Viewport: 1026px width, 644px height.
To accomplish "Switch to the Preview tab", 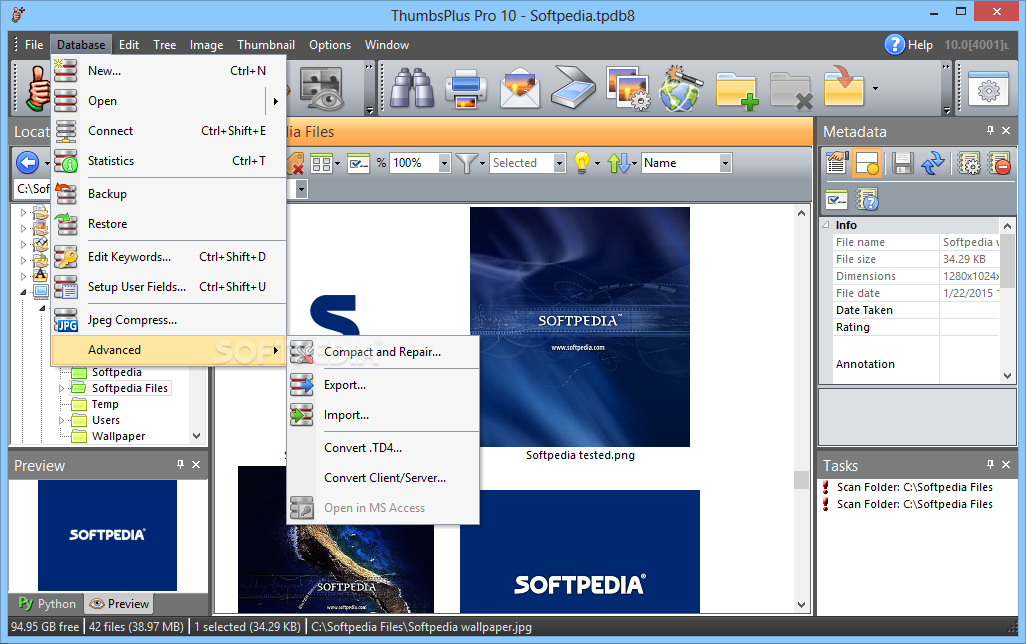I will [119, 603].
